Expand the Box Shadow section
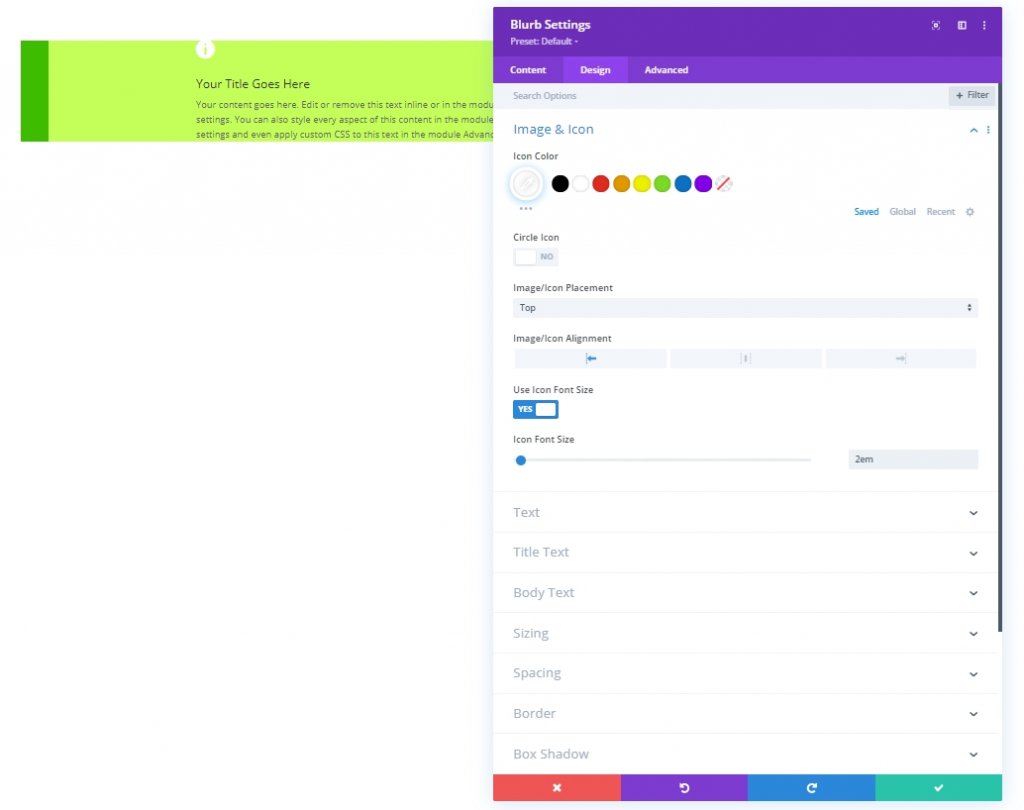Screen dimensions: 1024x810 tap(745, 754)
